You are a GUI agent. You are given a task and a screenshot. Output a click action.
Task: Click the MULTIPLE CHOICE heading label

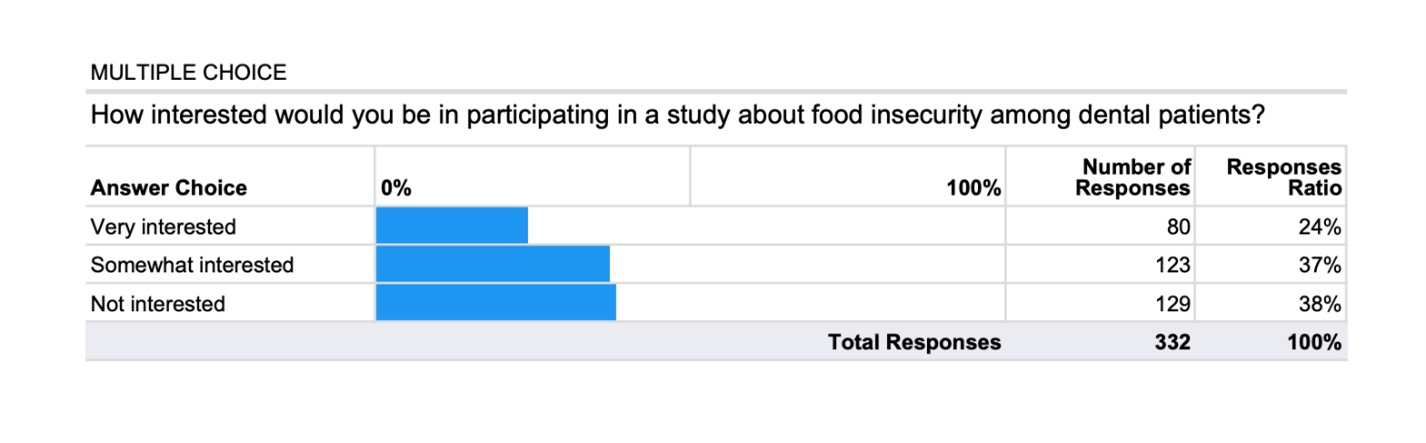188,73
